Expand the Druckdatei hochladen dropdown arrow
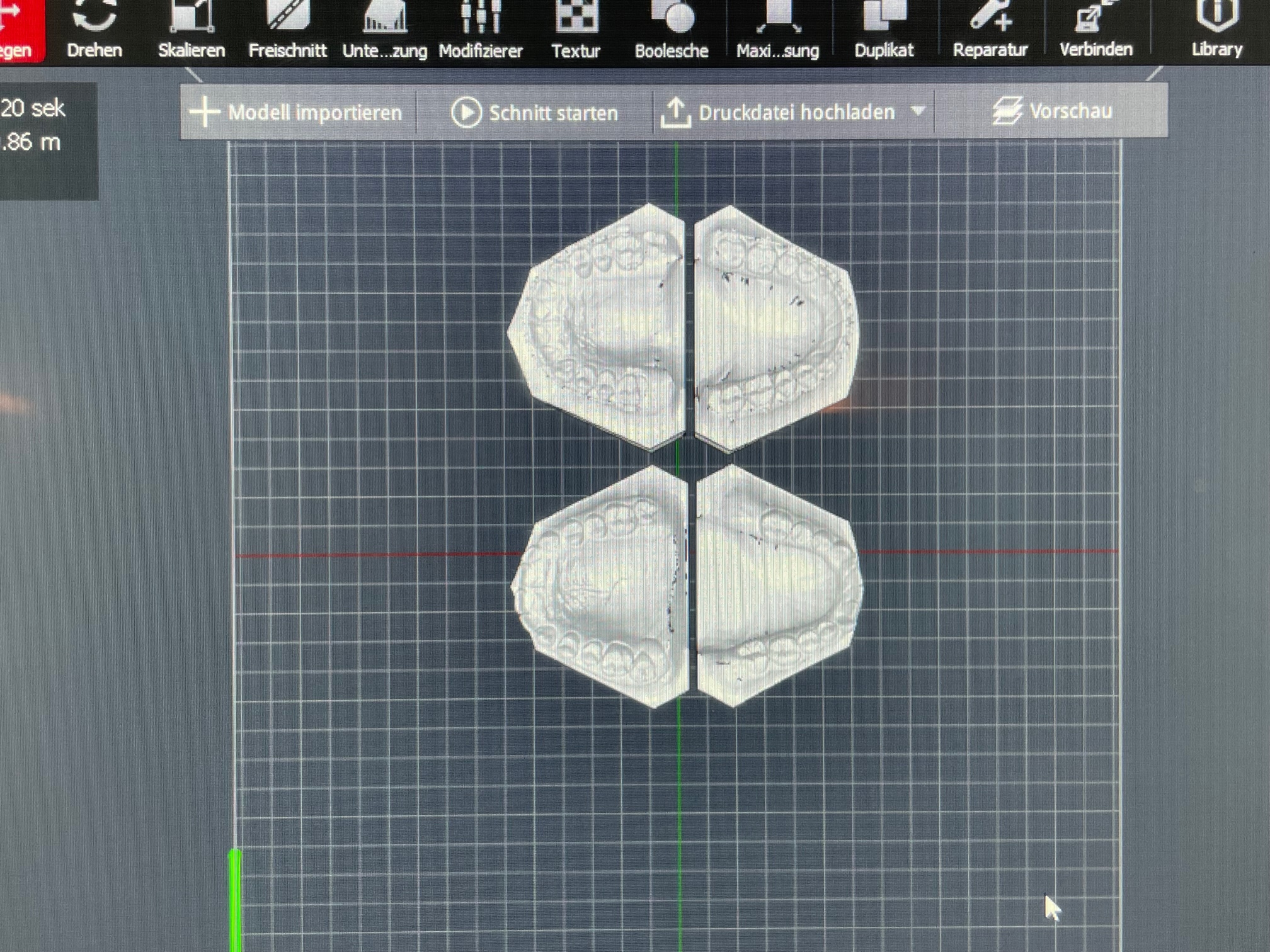The height and width of the screenshot is (952, 1270). coord(918,111)
